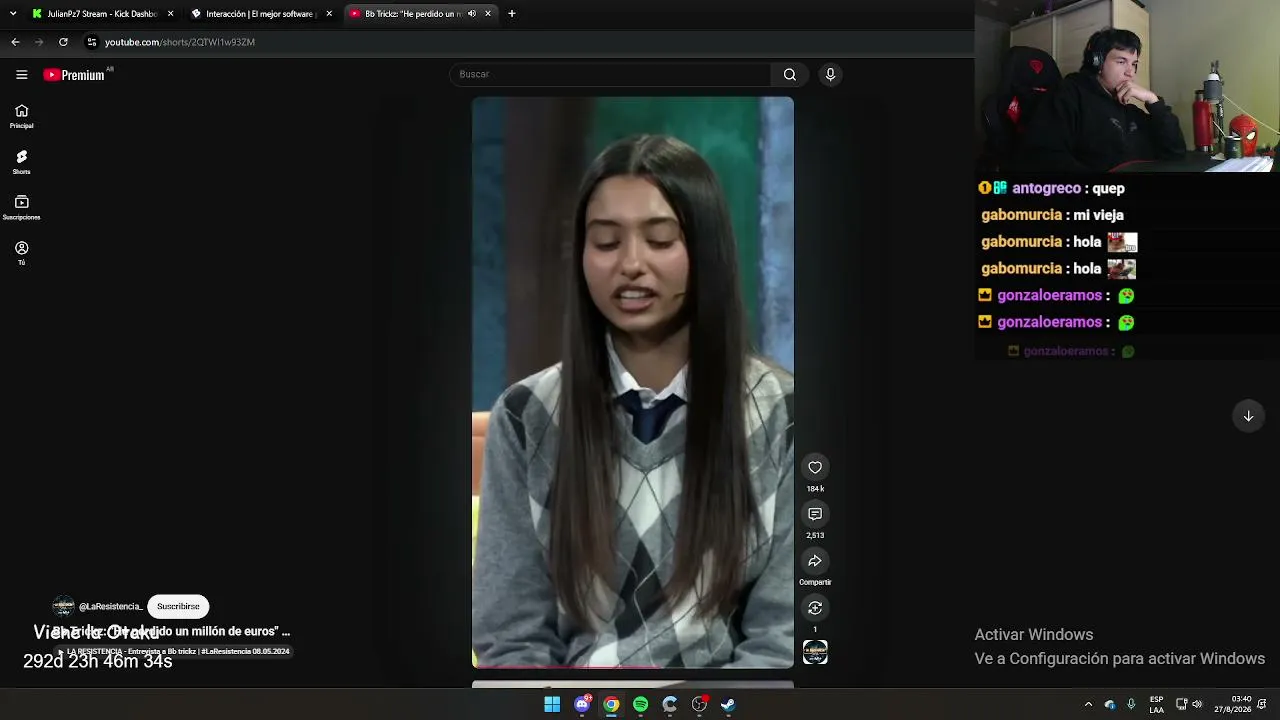Open Spotify from the taskbar
This screenshot has height=720, width=1280.
pyautogui.click(x=640, y=704)
